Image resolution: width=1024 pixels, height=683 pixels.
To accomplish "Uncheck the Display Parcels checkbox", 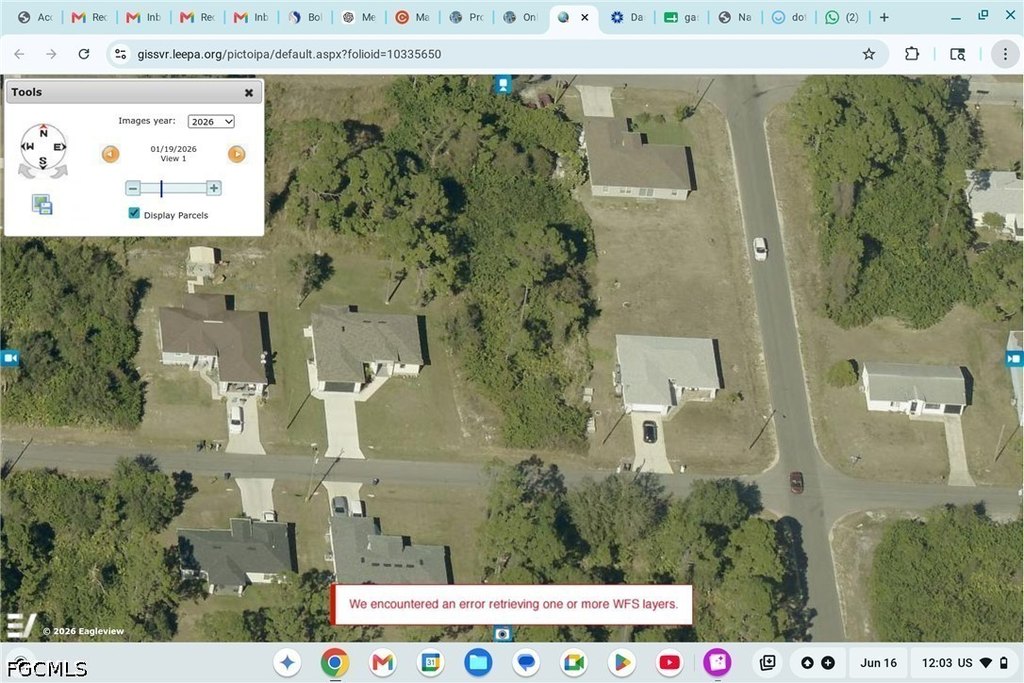I will (134, 214).
